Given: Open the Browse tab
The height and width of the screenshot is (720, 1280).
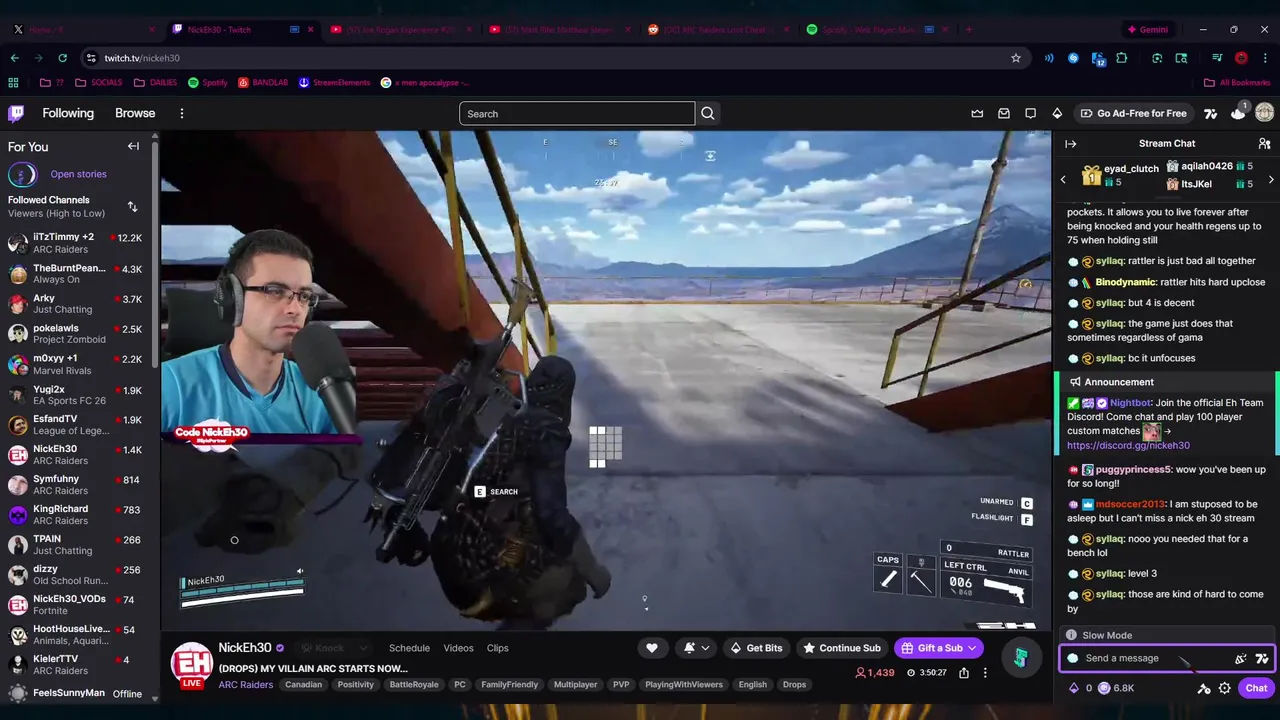Looking at the screenshot, I should point(135,113).
